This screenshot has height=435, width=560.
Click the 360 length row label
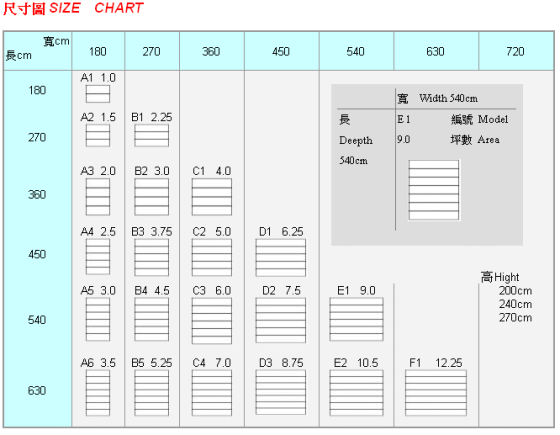(37, 195)
